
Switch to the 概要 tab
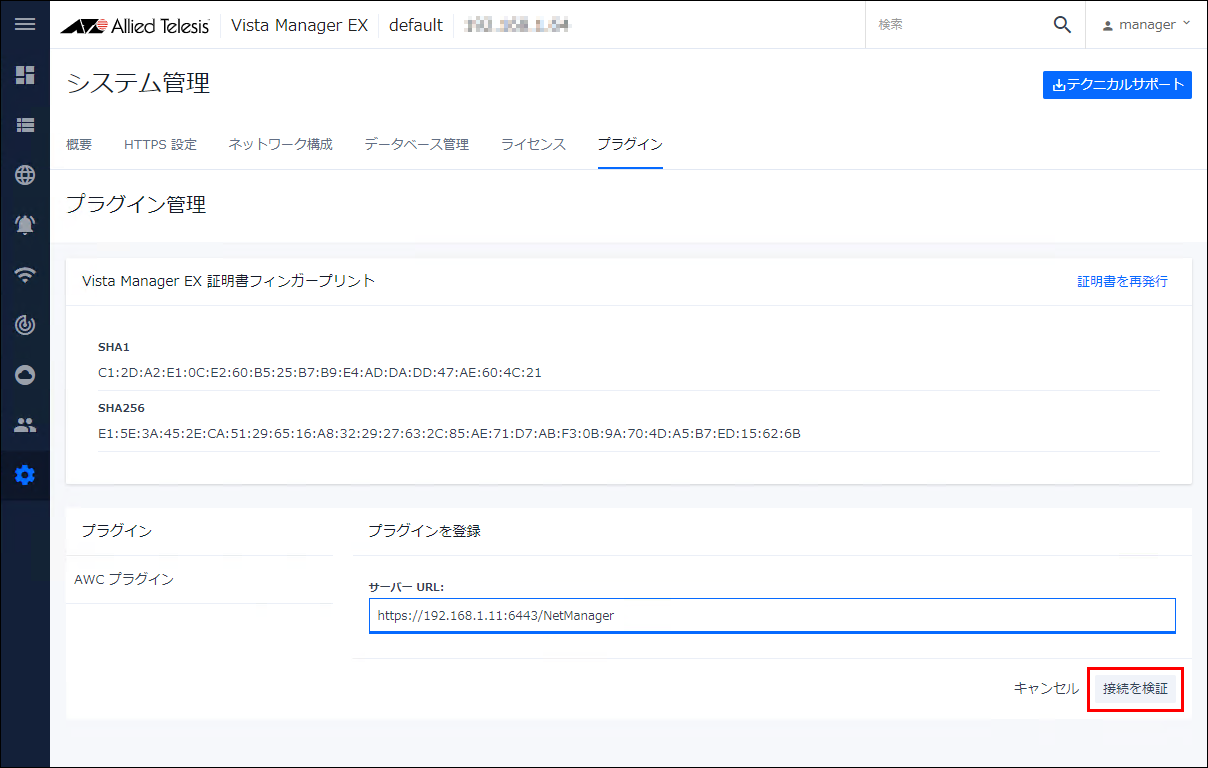79,144
